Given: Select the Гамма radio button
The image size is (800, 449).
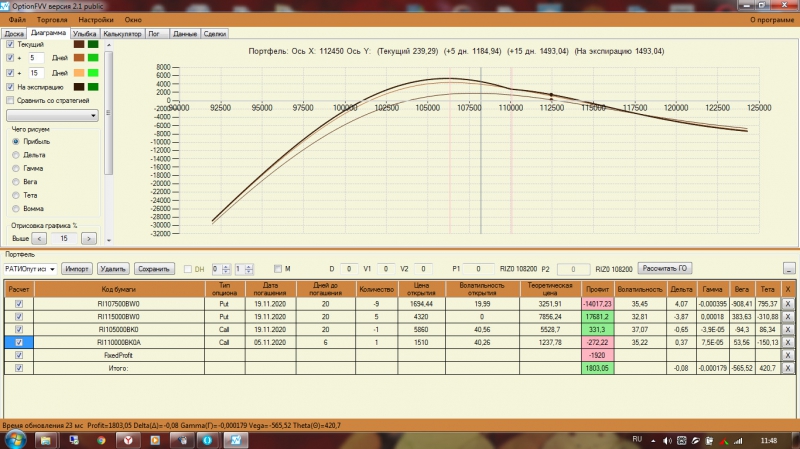Looking at the screenshot, I should click(x=16, y=168).
